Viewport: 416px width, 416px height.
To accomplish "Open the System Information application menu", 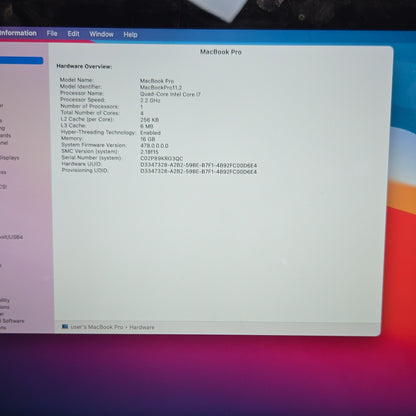I will coord(18,33).
